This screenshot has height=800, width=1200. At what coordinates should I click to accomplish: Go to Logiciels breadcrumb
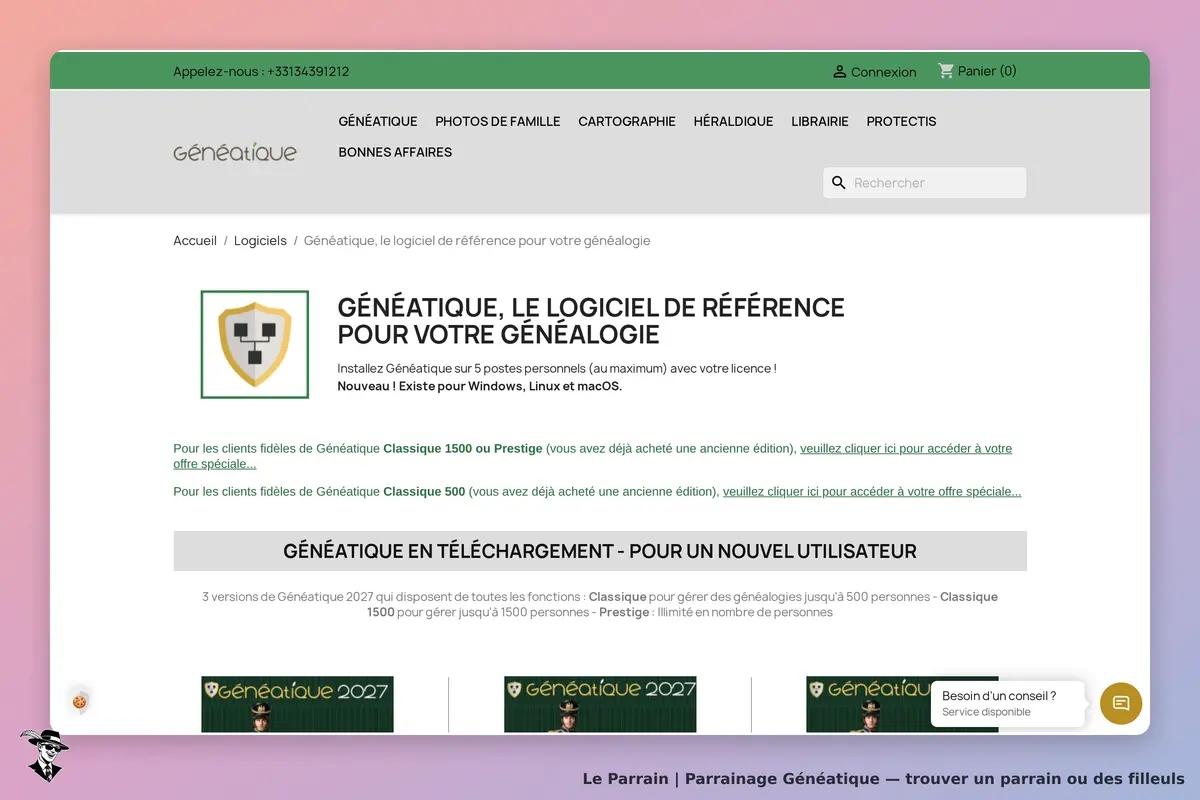[x=260, y=241]
